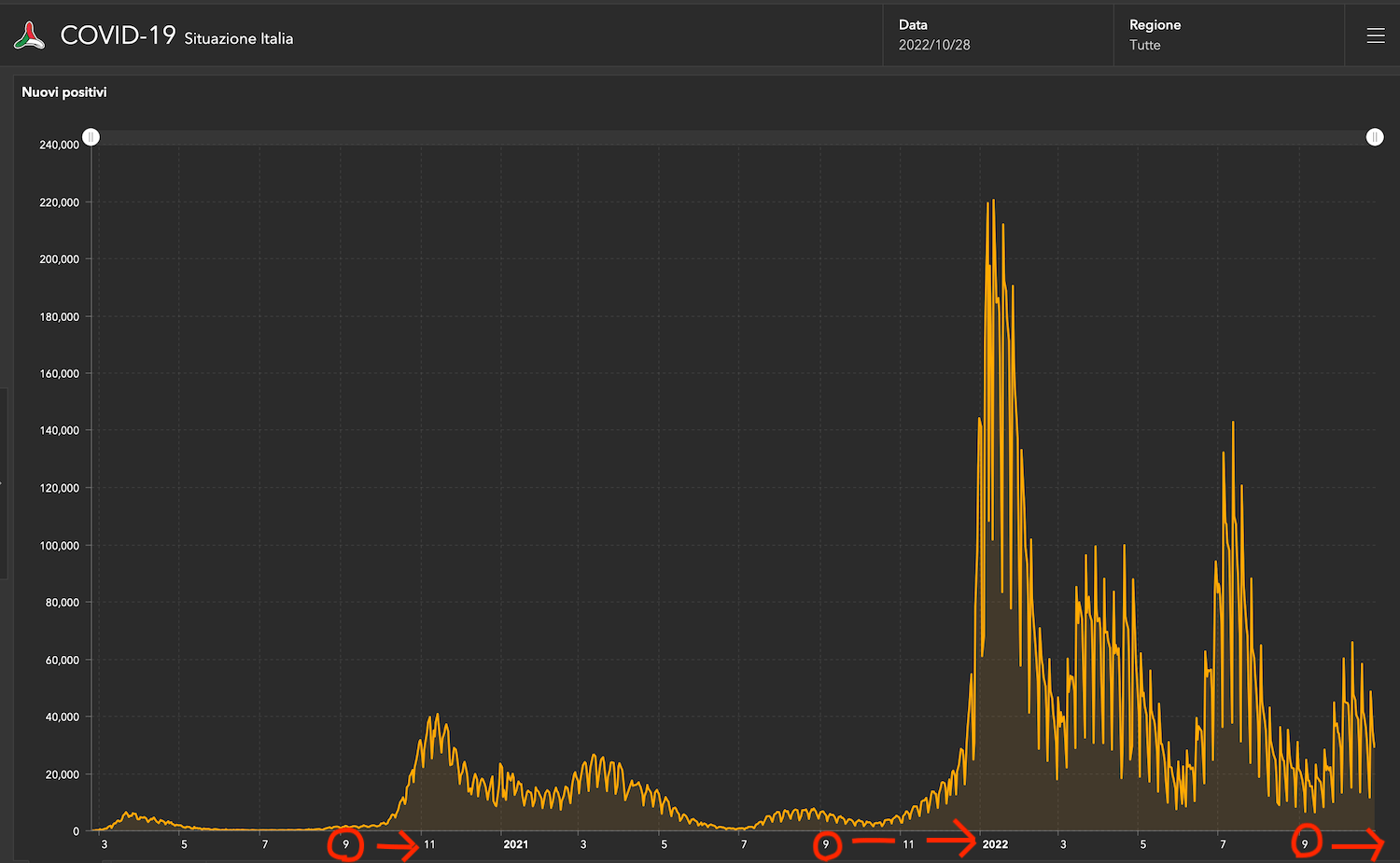Click the collapsed panel handle on left edge
The width and height of the screenshot is (1400, 863).
coord(4,483)
